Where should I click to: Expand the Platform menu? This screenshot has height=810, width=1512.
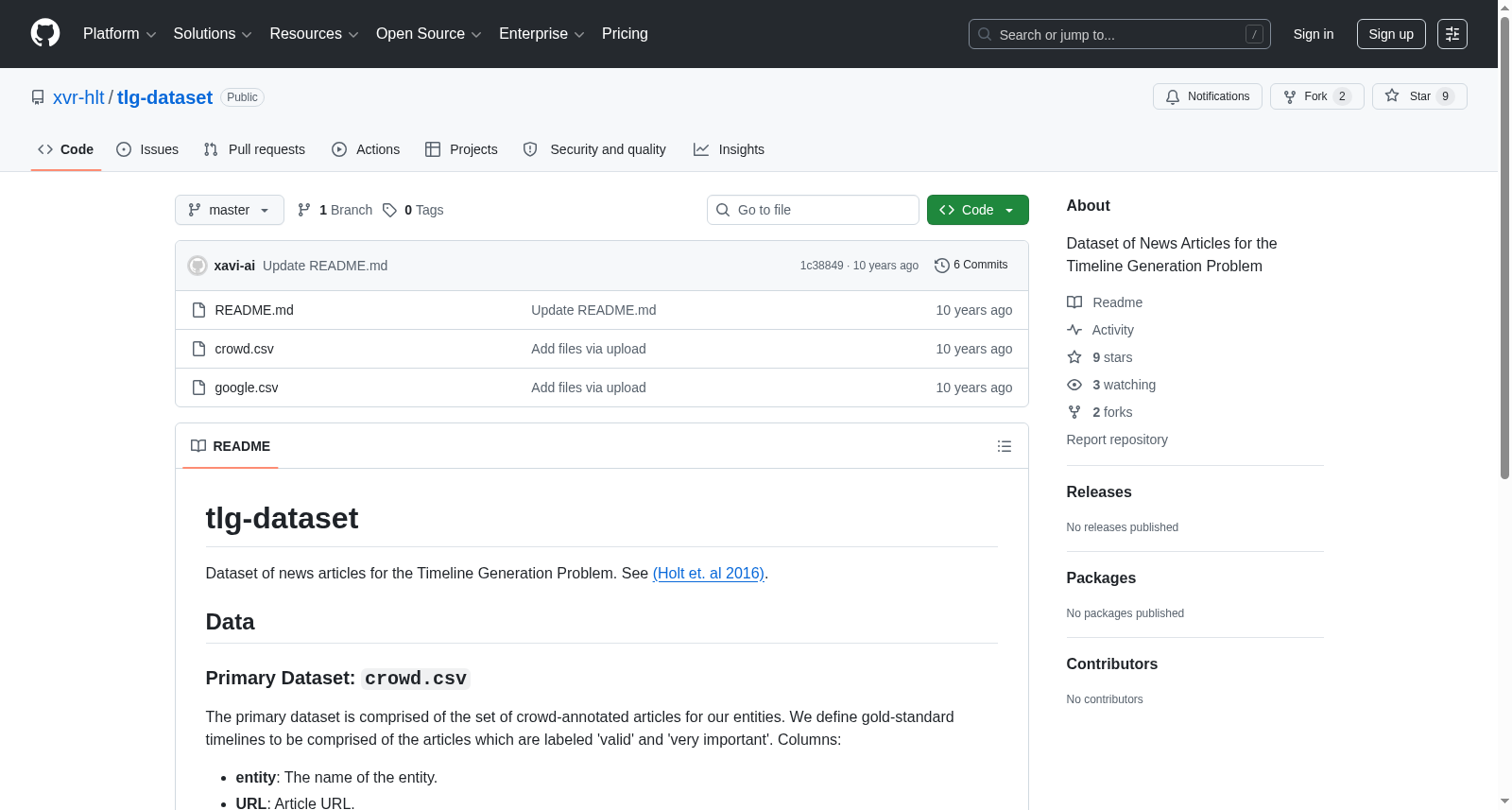click(x=120, y=34)
